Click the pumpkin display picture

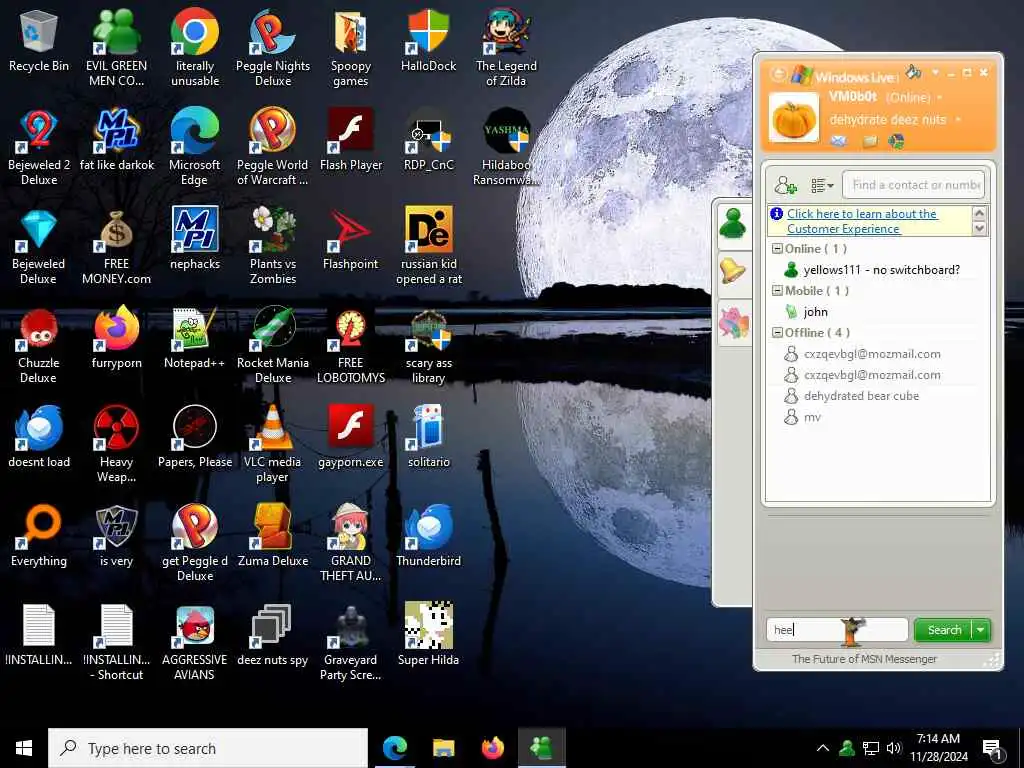(x=793, y=118)
